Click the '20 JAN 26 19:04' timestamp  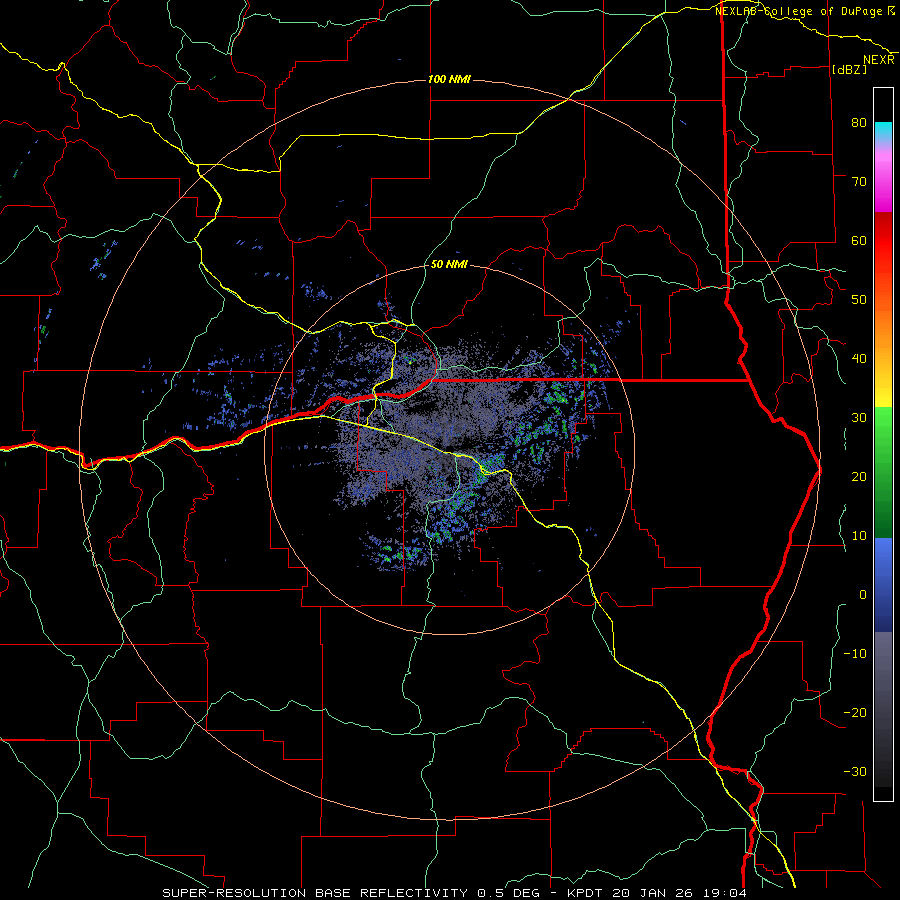680,893
